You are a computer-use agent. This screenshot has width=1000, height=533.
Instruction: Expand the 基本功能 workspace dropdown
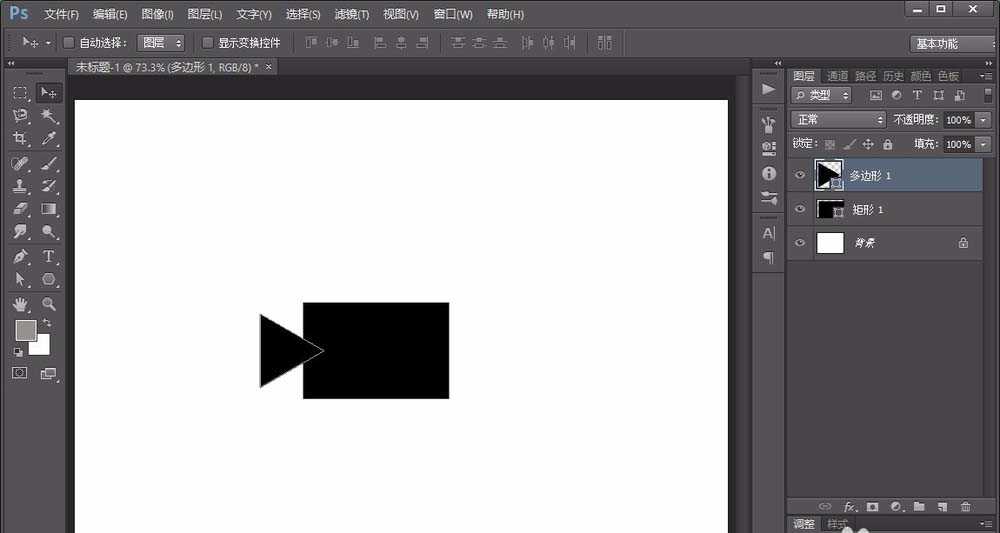950,43
